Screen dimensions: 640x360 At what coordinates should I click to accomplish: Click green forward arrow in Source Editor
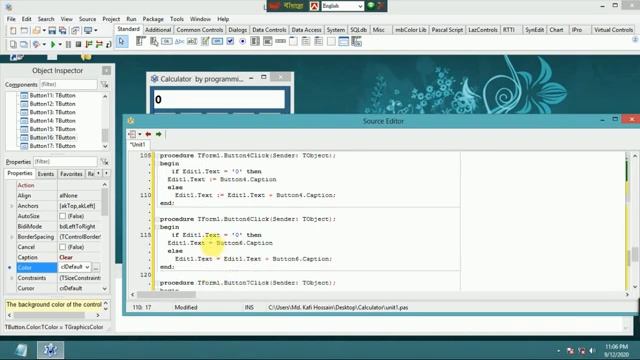pos(159,134)
